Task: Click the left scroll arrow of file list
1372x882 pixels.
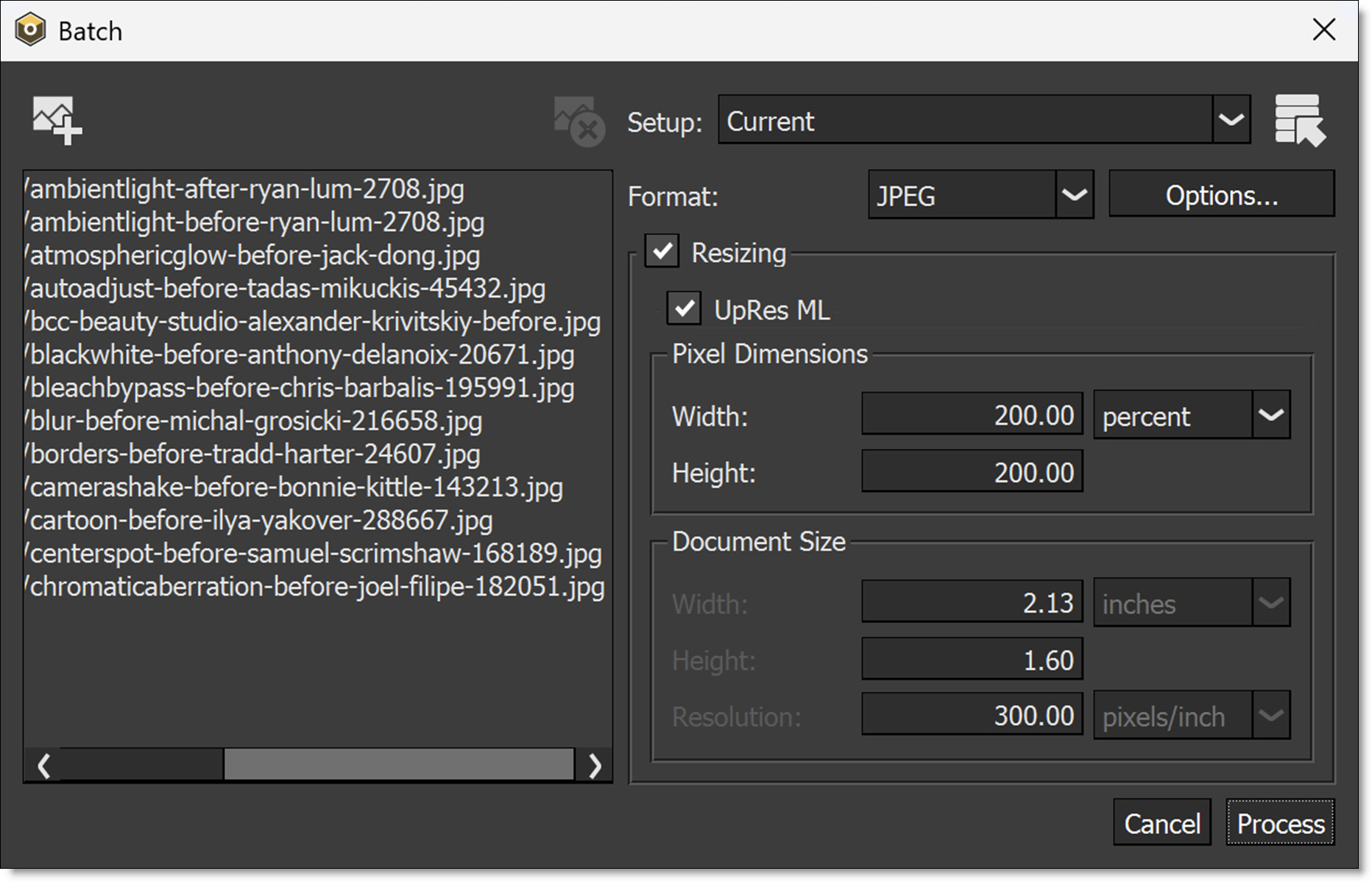Action: (43, 766)
